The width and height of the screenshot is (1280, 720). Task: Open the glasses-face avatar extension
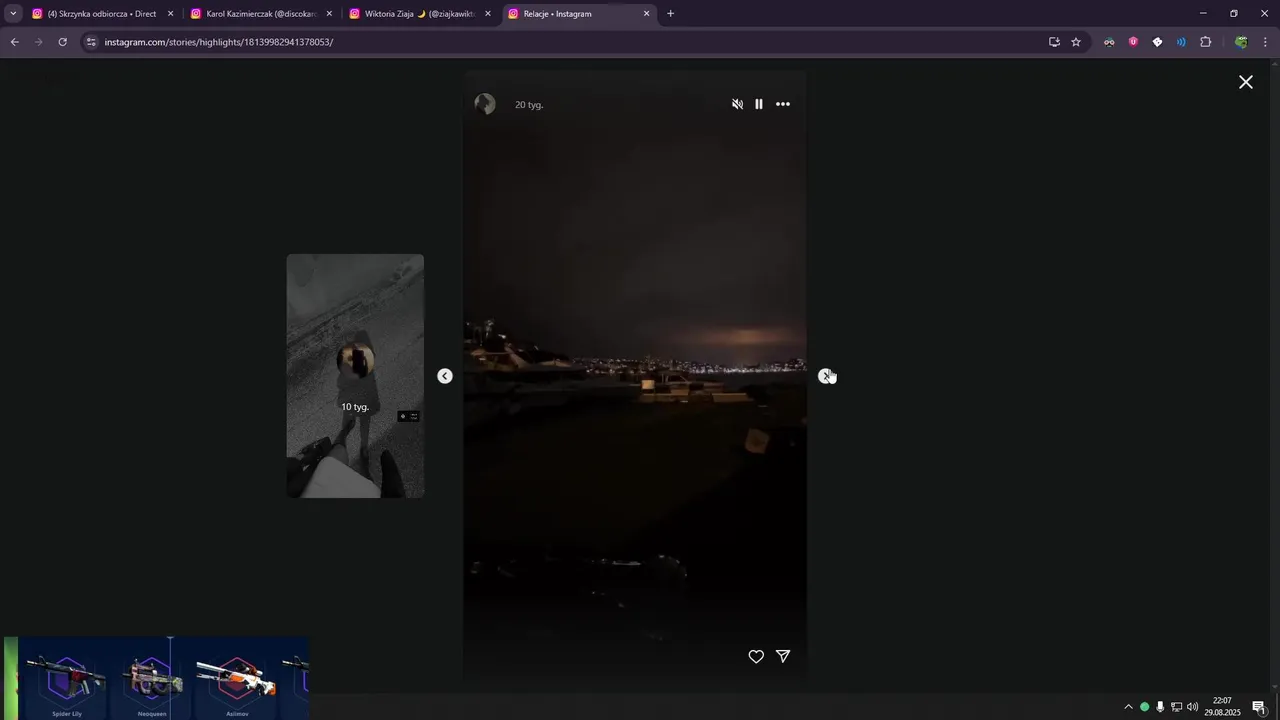(x=1109, y=42)
